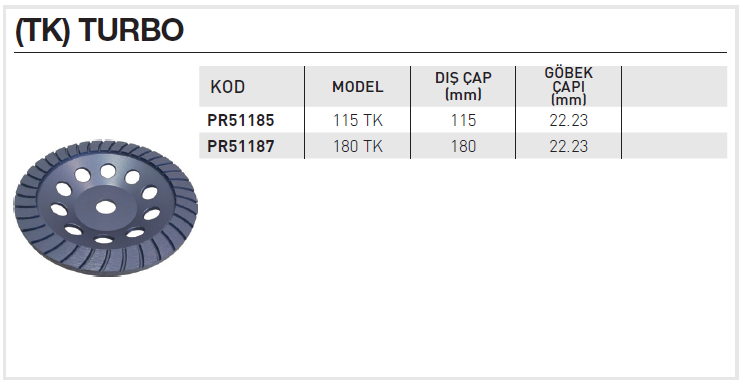Select product code PR51187
The width and height of the screenshot is (743, 387).
pyautogui.click(x=241, y=146)
